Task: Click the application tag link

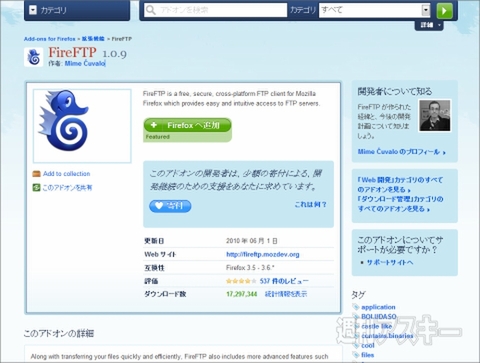Action: pos(378,307)
